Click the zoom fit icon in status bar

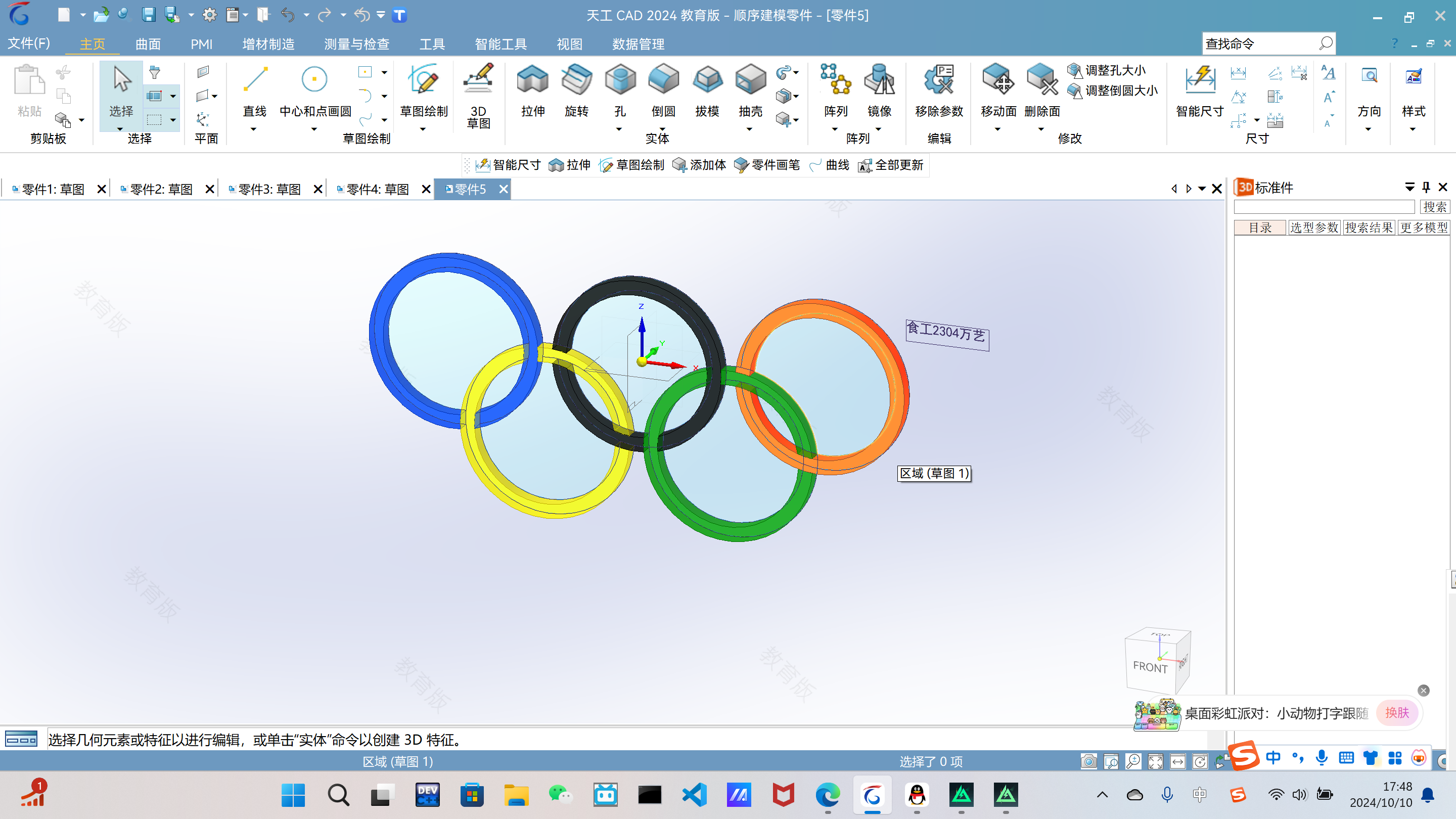click(x=1155, y=761)
